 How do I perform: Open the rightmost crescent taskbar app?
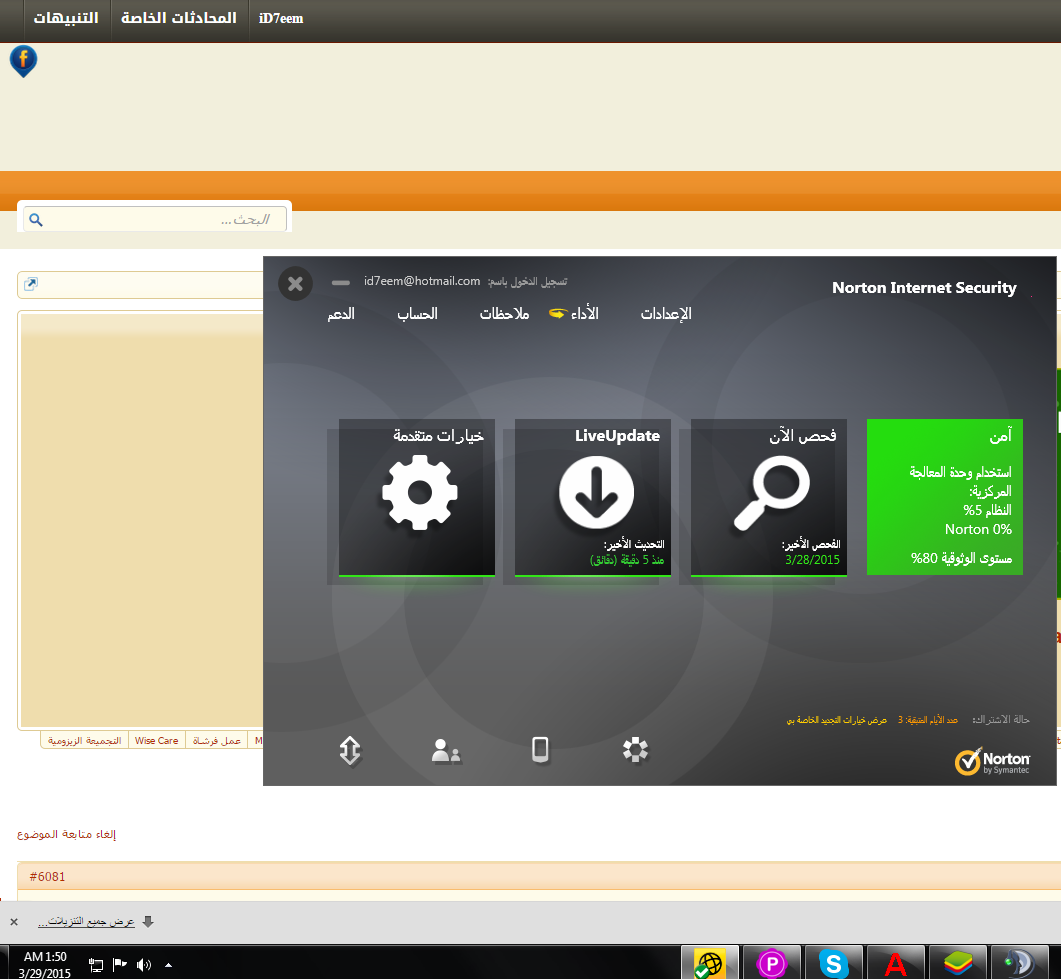(x=1020, y=963)
